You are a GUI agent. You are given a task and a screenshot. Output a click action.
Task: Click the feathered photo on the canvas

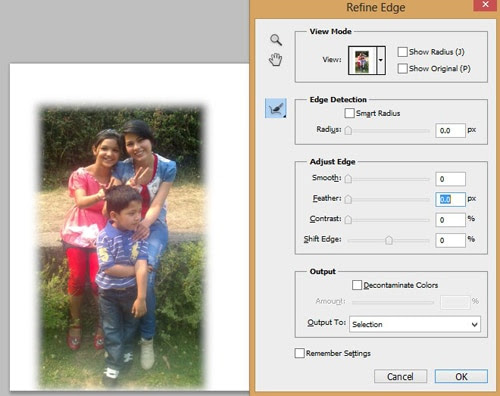[x=122, y=247]
